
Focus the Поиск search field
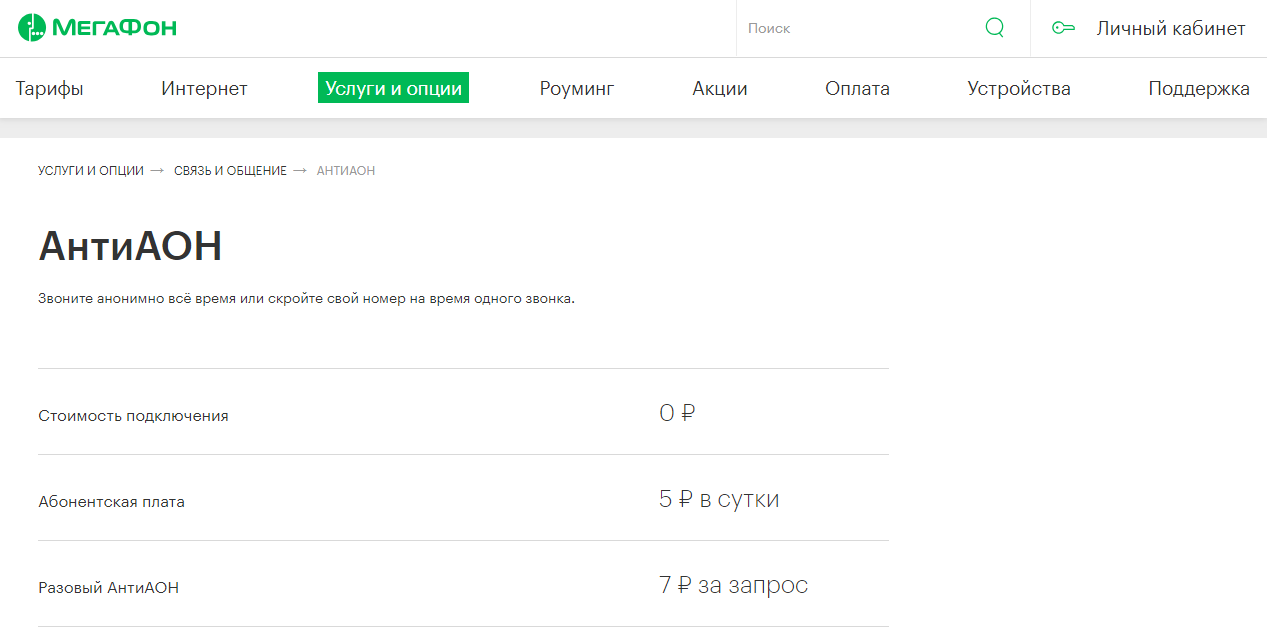[x=860, y=28]
